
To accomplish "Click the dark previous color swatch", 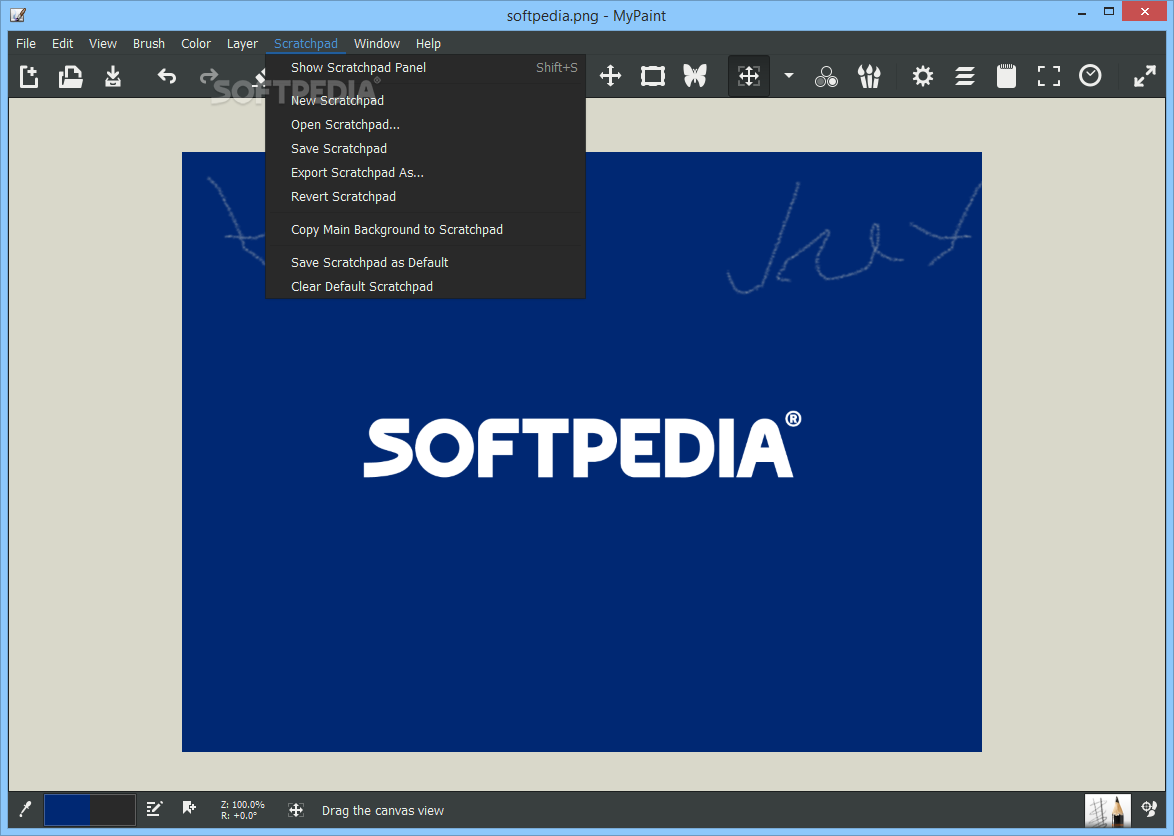I will click(x=112, y=810).
